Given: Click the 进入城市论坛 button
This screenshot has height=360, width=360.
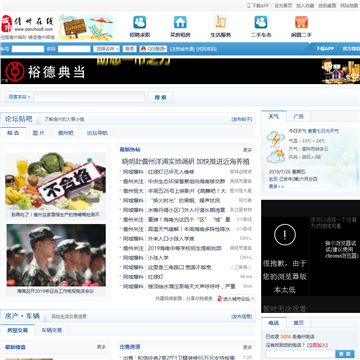Looking at the screenshot, I should (236, 299).
